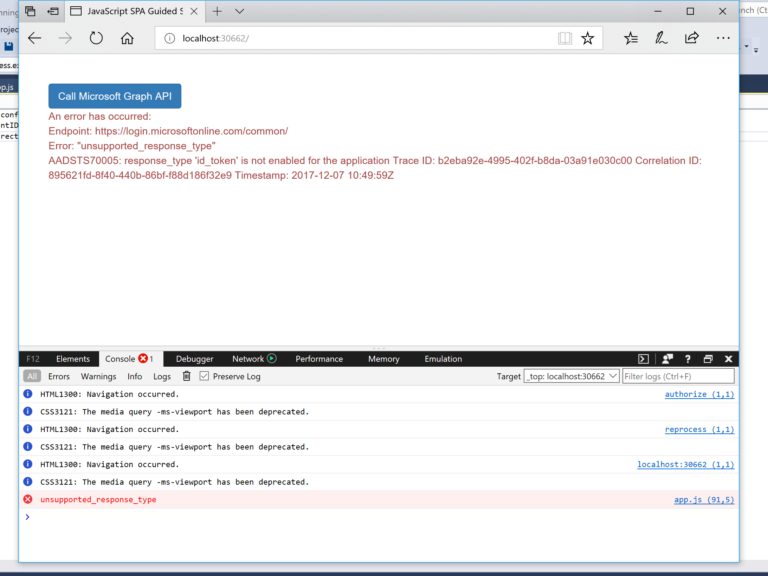This screenshot has width=768, height=576.
Task: Show All console messages filter
Action: (x=32, y=376)
